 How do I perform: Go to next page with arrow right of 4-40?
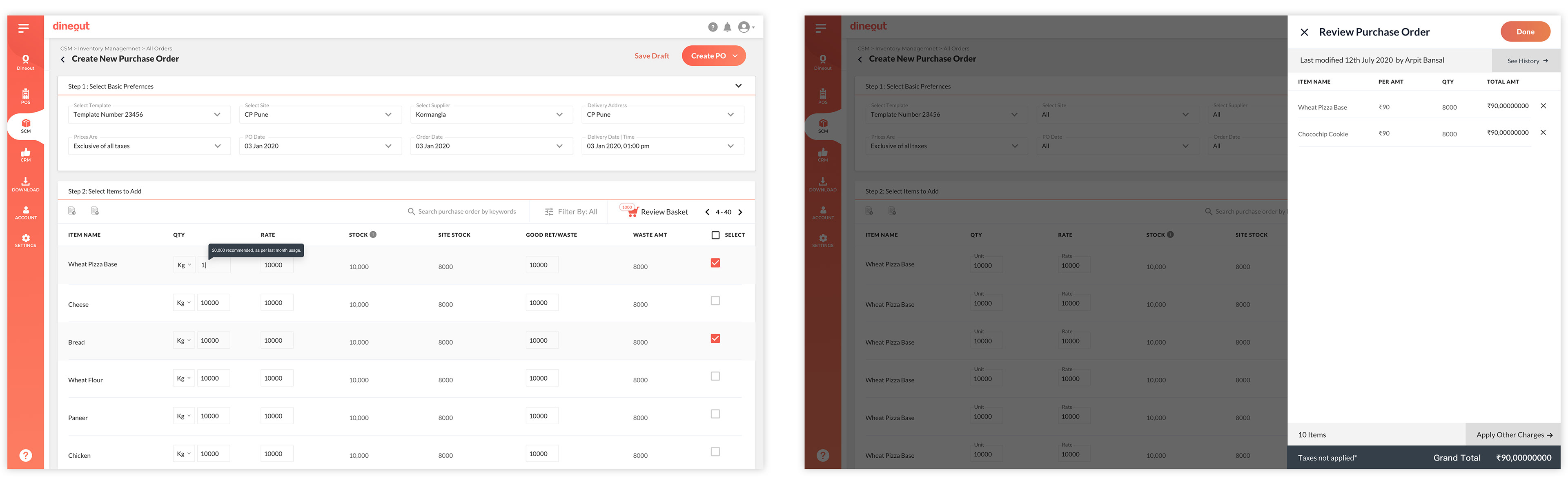(x=740, y=212)
